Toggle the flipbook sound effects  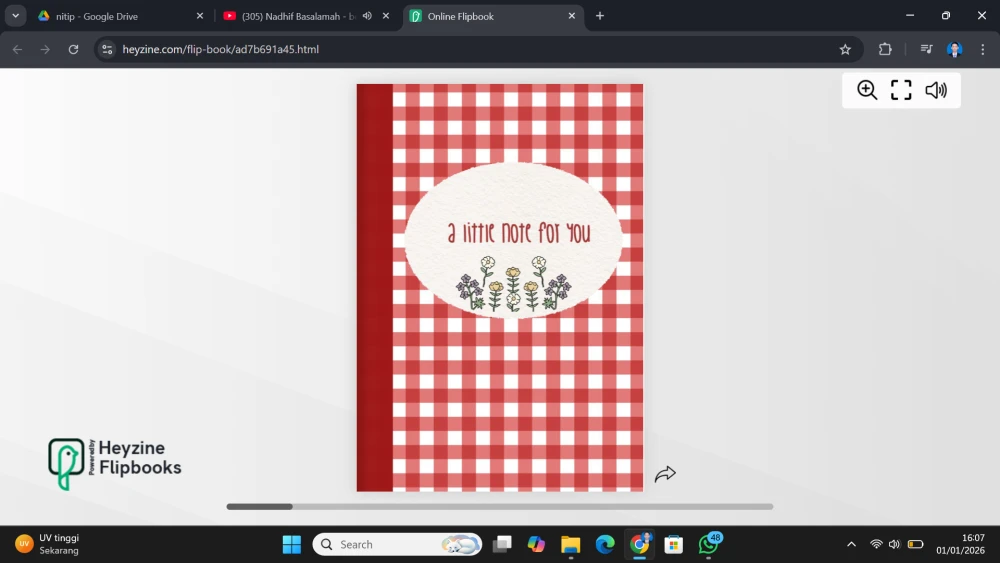tap(936, 90)
